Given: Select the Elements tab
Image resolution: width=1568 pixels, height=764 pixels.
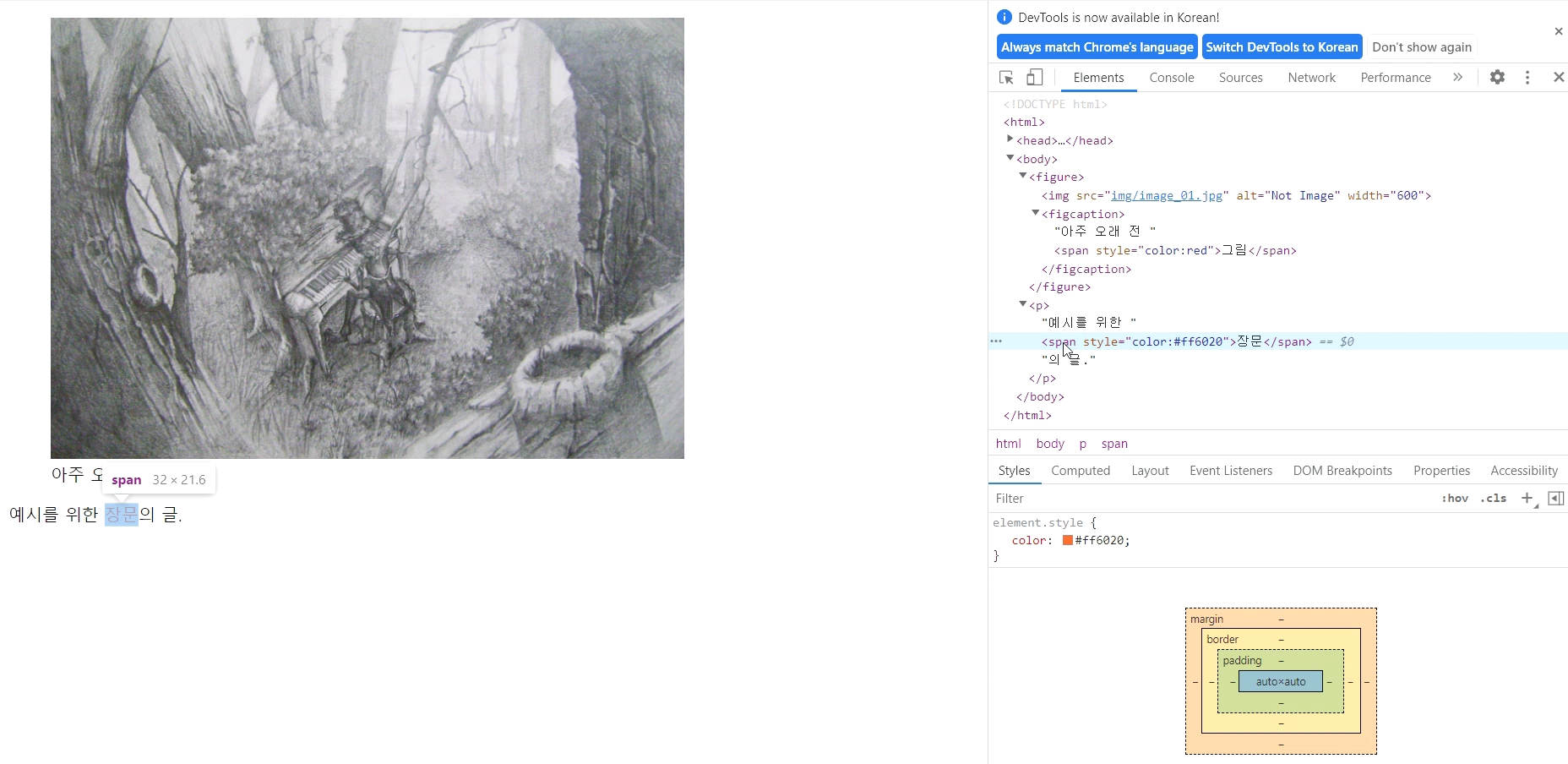Looking at the screenshot, I should pyautogui.click(x=1098, y=78).
